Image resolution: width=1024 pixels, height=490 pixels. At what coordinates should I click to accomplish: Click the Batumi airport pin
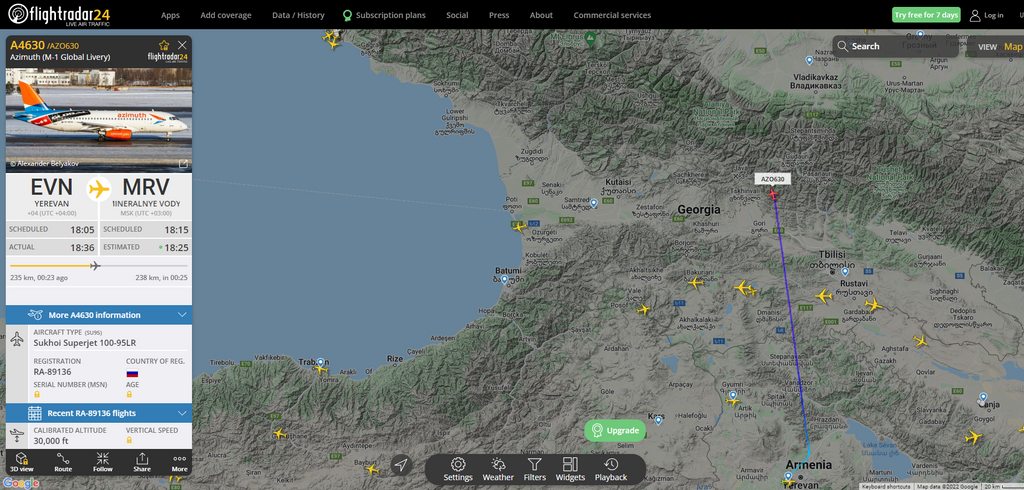[504, 280]
